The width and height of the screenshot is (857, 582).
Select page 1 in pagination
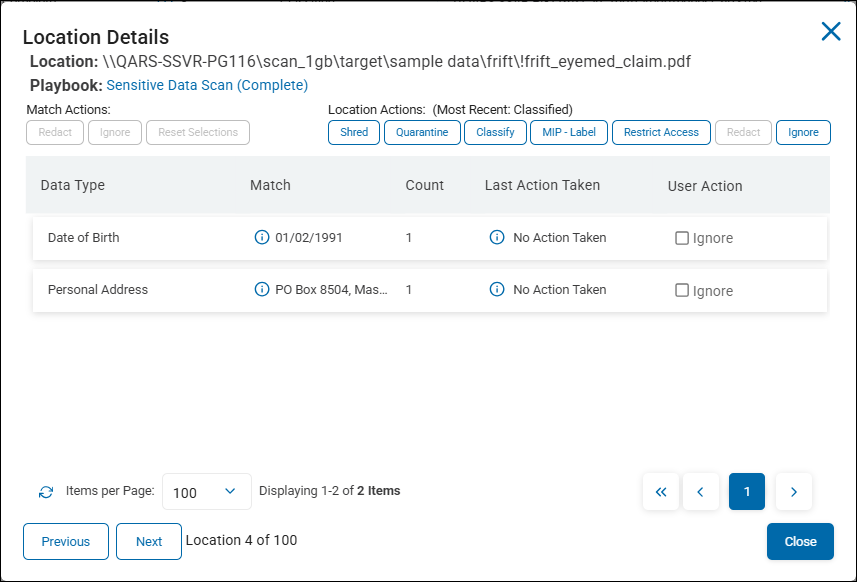pyautogui.click(x=747, y=492)
